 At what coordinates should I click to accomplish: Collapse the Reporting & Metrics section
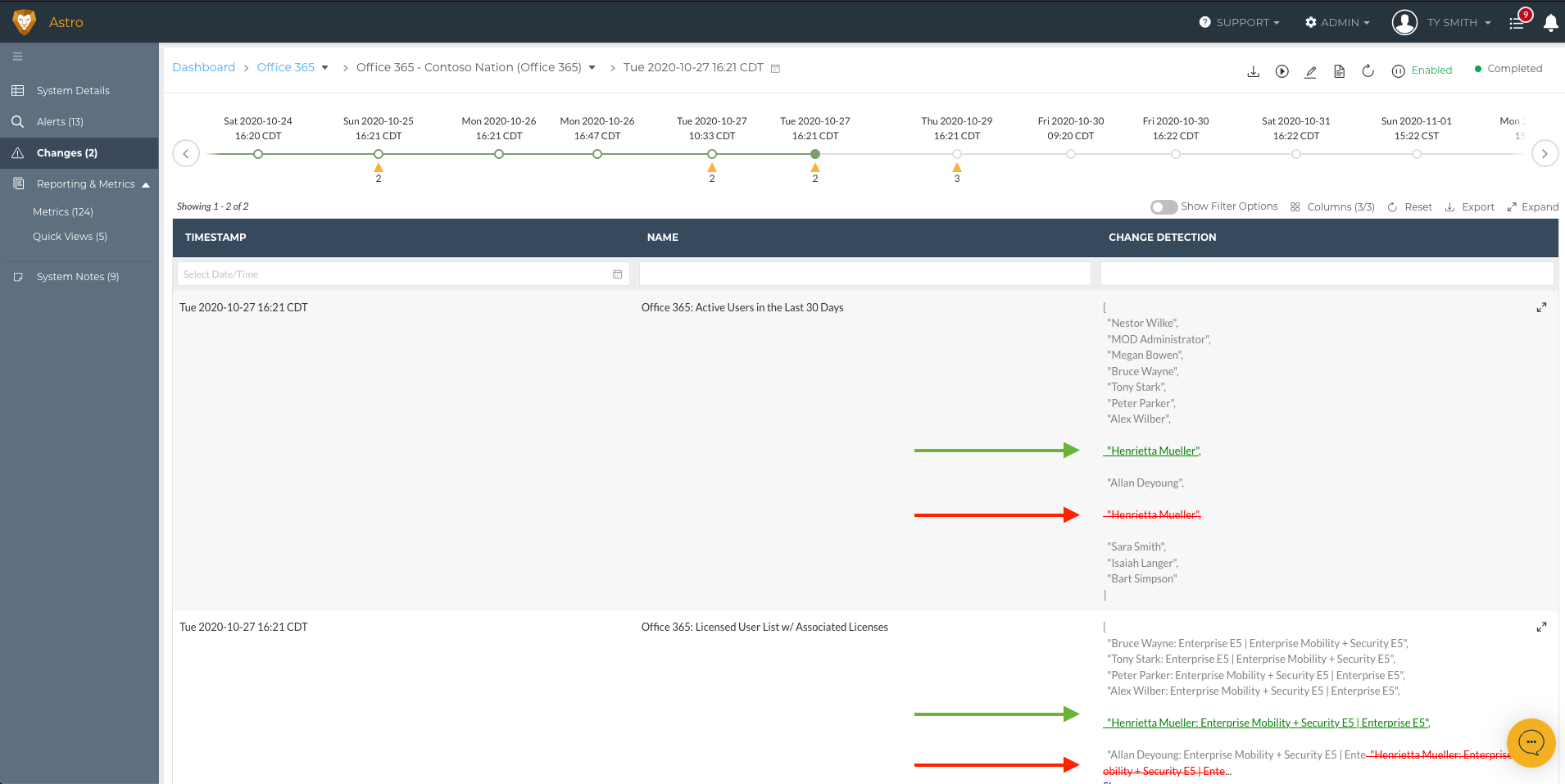[146, 184]
